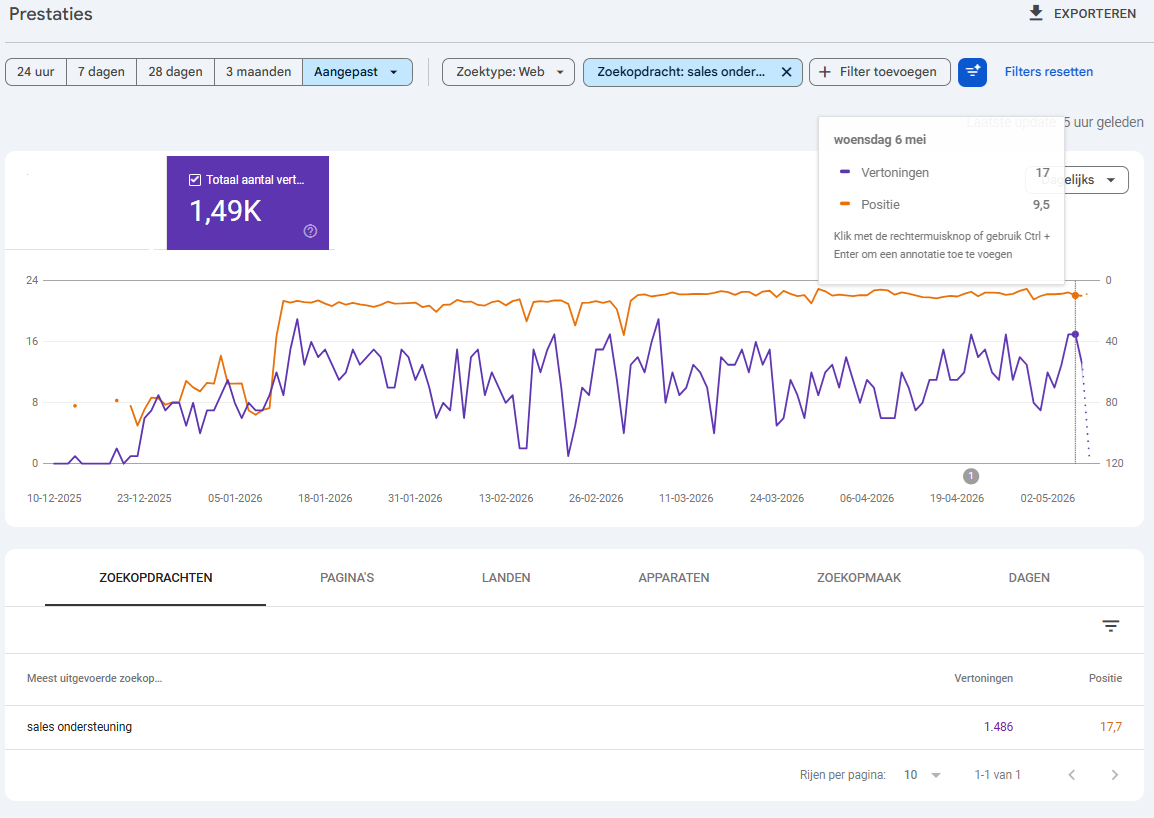
Task: Uncheck Totaal aantal vertoningen checkbox
Action: 195,180
